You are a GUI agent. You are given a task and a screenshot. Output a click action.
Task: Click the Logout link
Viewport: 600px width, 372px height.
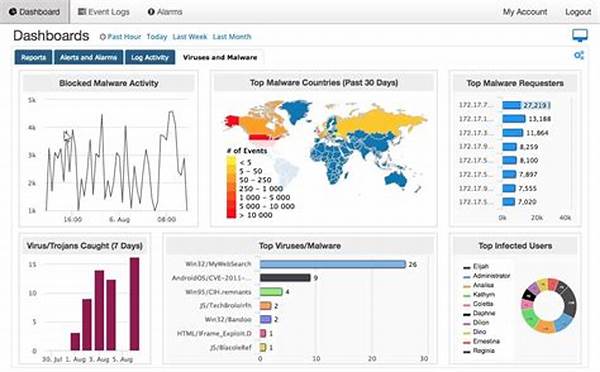coord(578,12)
